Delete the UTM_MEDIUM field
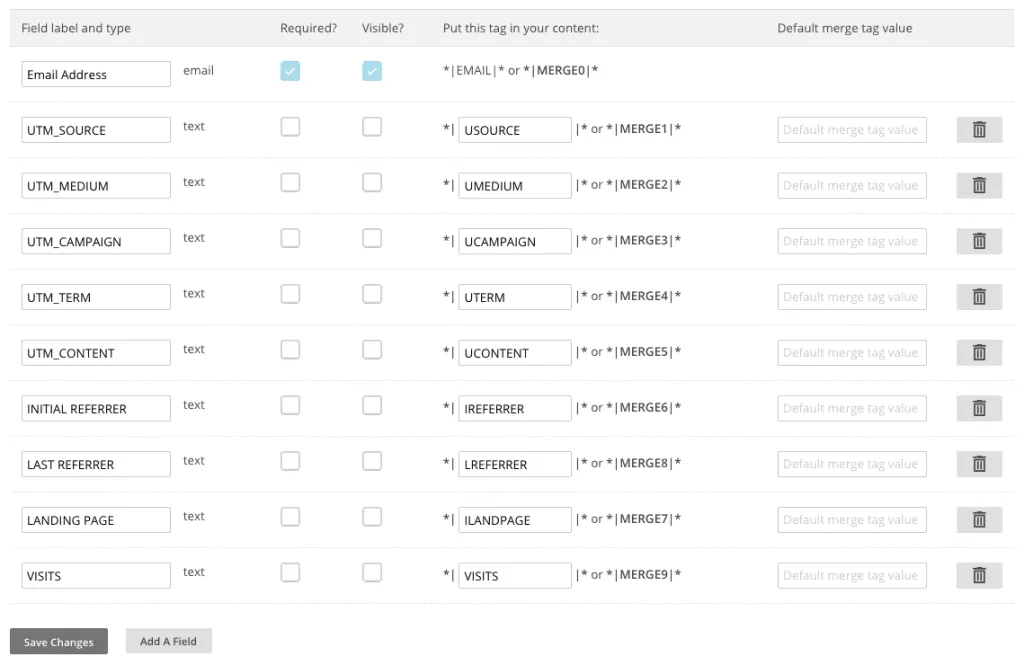This screenshot has width=1024, height=665. coord(979,185)
